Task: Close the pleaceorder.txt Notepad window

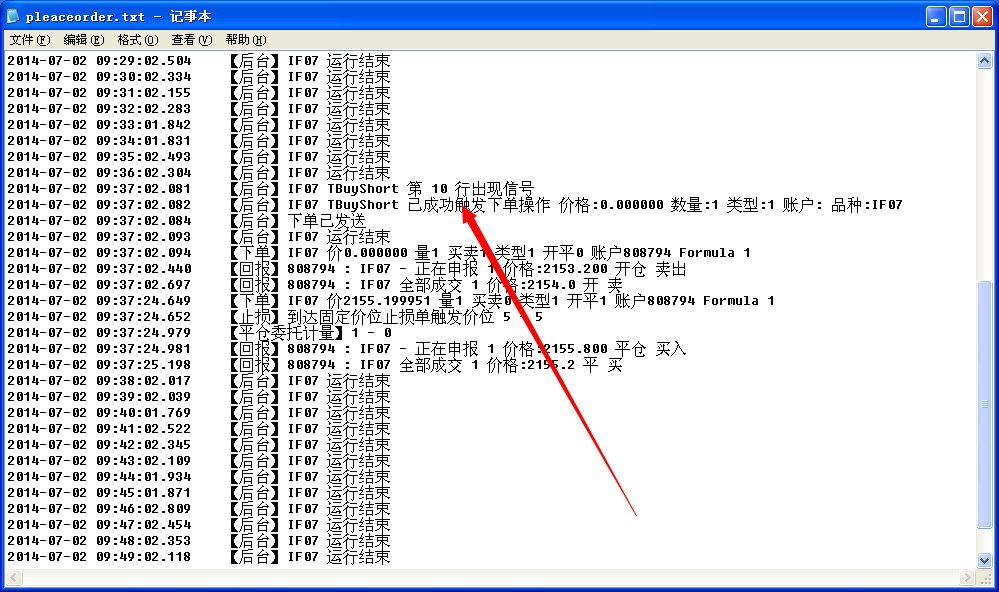Action: [x=982, y=17]
